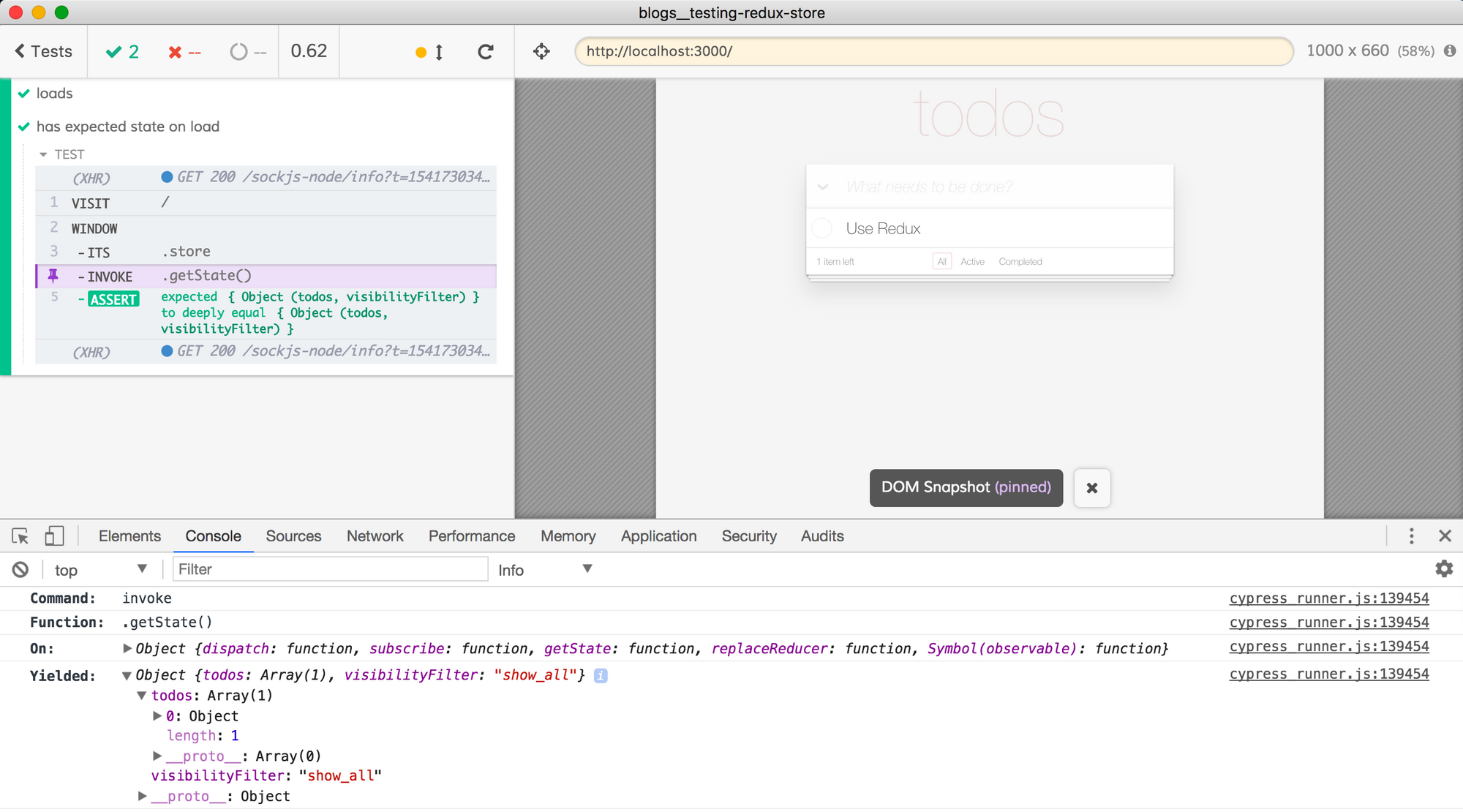The image size is (1463, 812).
Task: Open the top context dropdown
Action: click(x=100, y=570)
